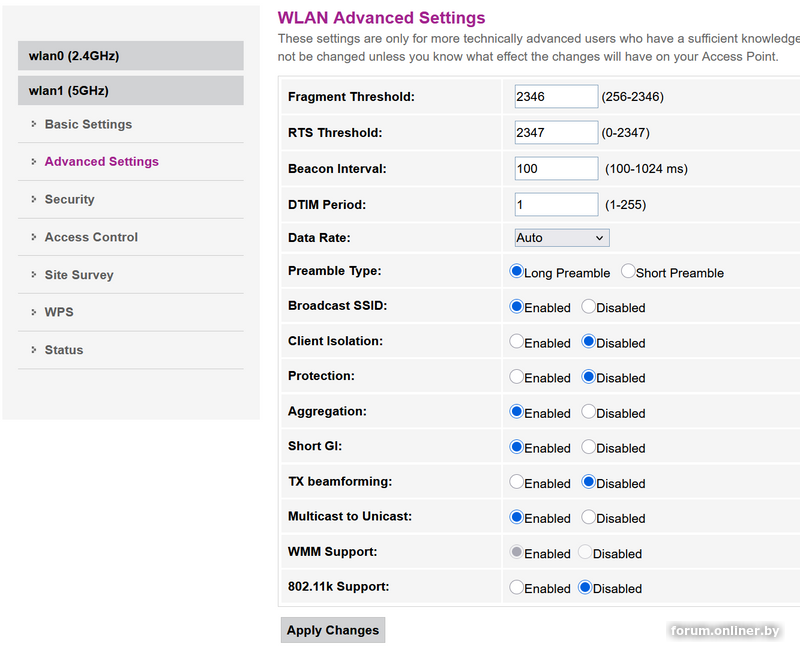
Task: Go to Security settings page
Action: click(69, 200)
